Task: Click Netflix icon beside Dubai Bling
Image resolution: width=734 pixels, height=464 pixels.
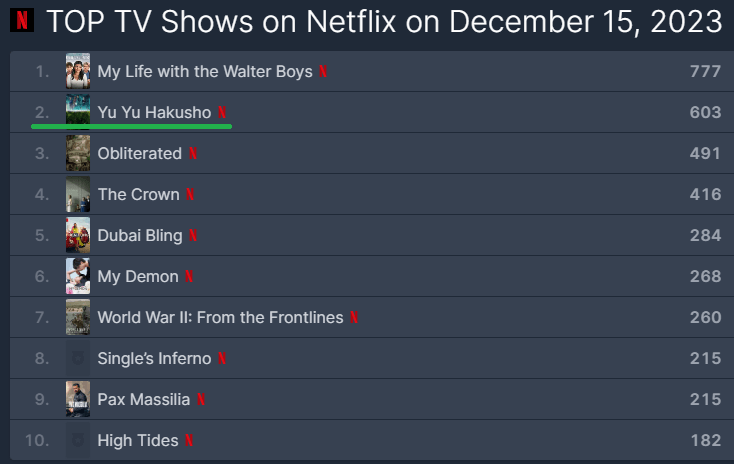Action: tap(193, 236)
